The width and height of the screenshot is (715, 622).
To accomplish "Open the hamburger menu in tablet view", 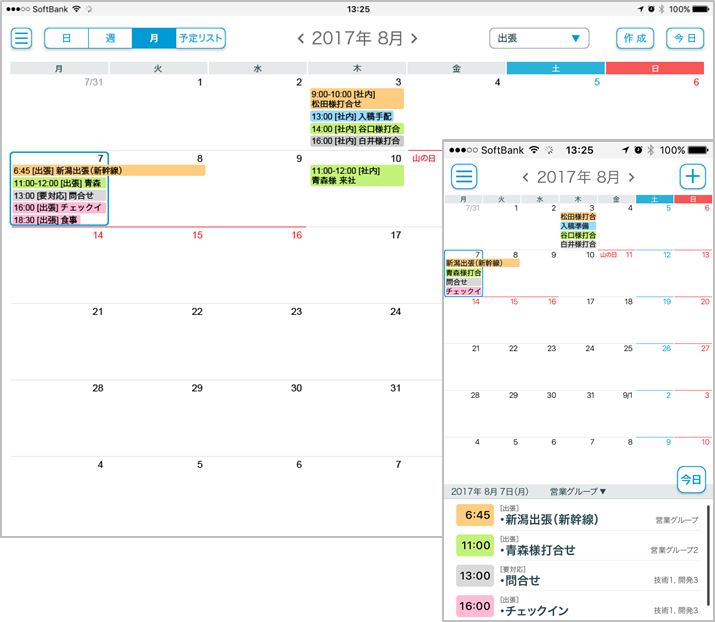I will coord(21,39).
